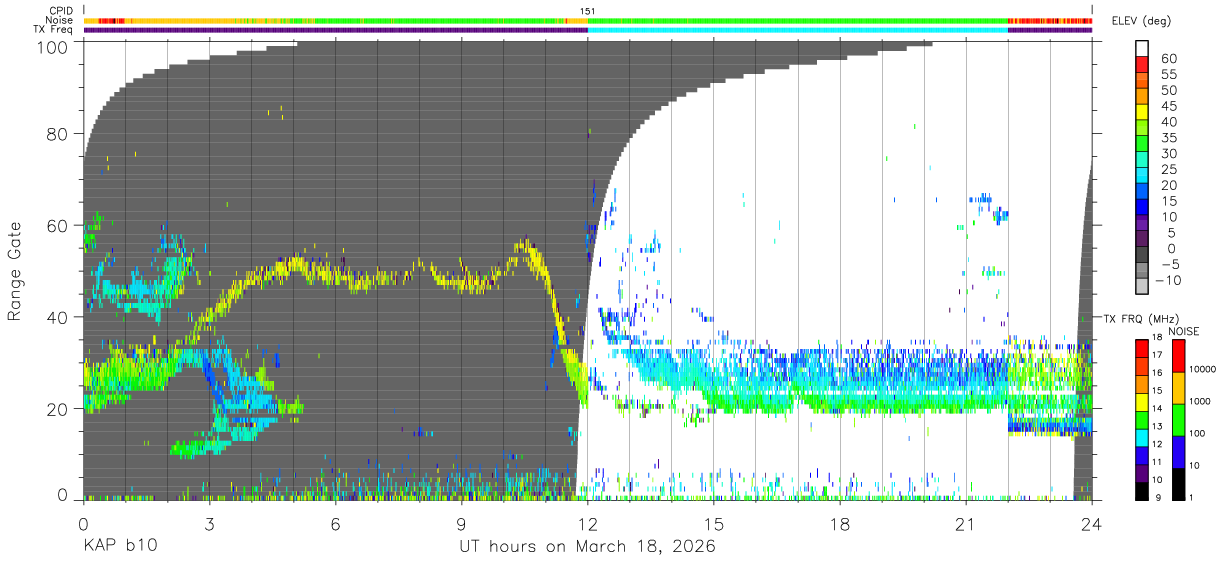Screen dimensions: 1228x567
Task: Click the '80' tick on the Range Gate axis
Action: 58,134
